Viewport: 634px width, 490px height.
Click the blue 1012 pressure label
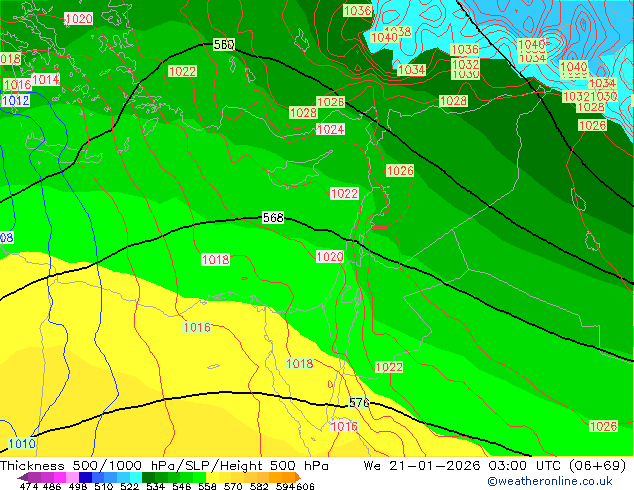tap(16, 100)
